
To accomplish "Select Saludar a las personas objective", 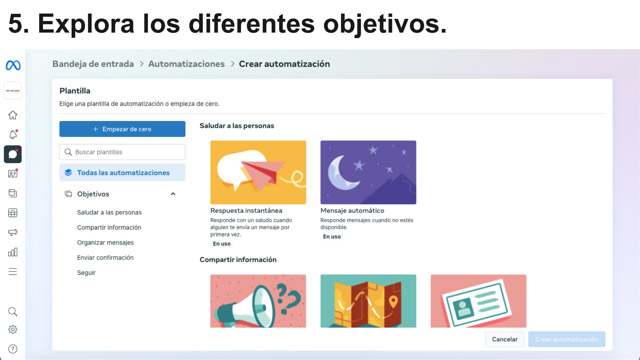I will tap(109, 212).
